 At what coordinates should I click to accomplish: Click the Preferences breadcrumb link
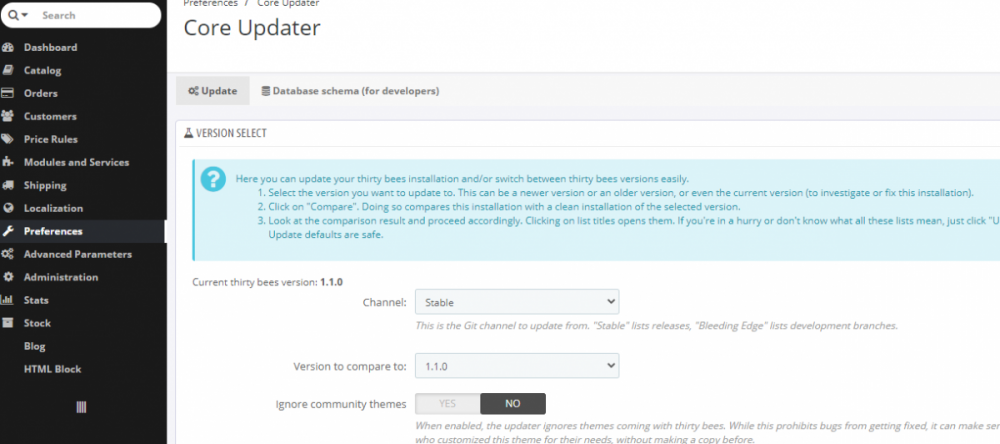click(x=210, y=3)
